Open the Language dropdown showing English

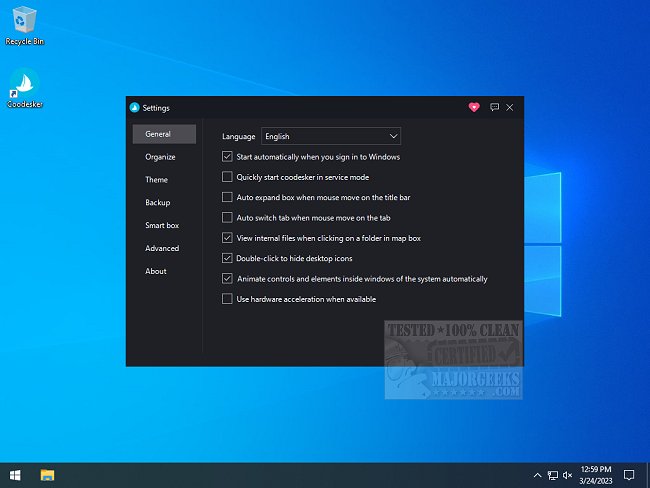(330, 136)
